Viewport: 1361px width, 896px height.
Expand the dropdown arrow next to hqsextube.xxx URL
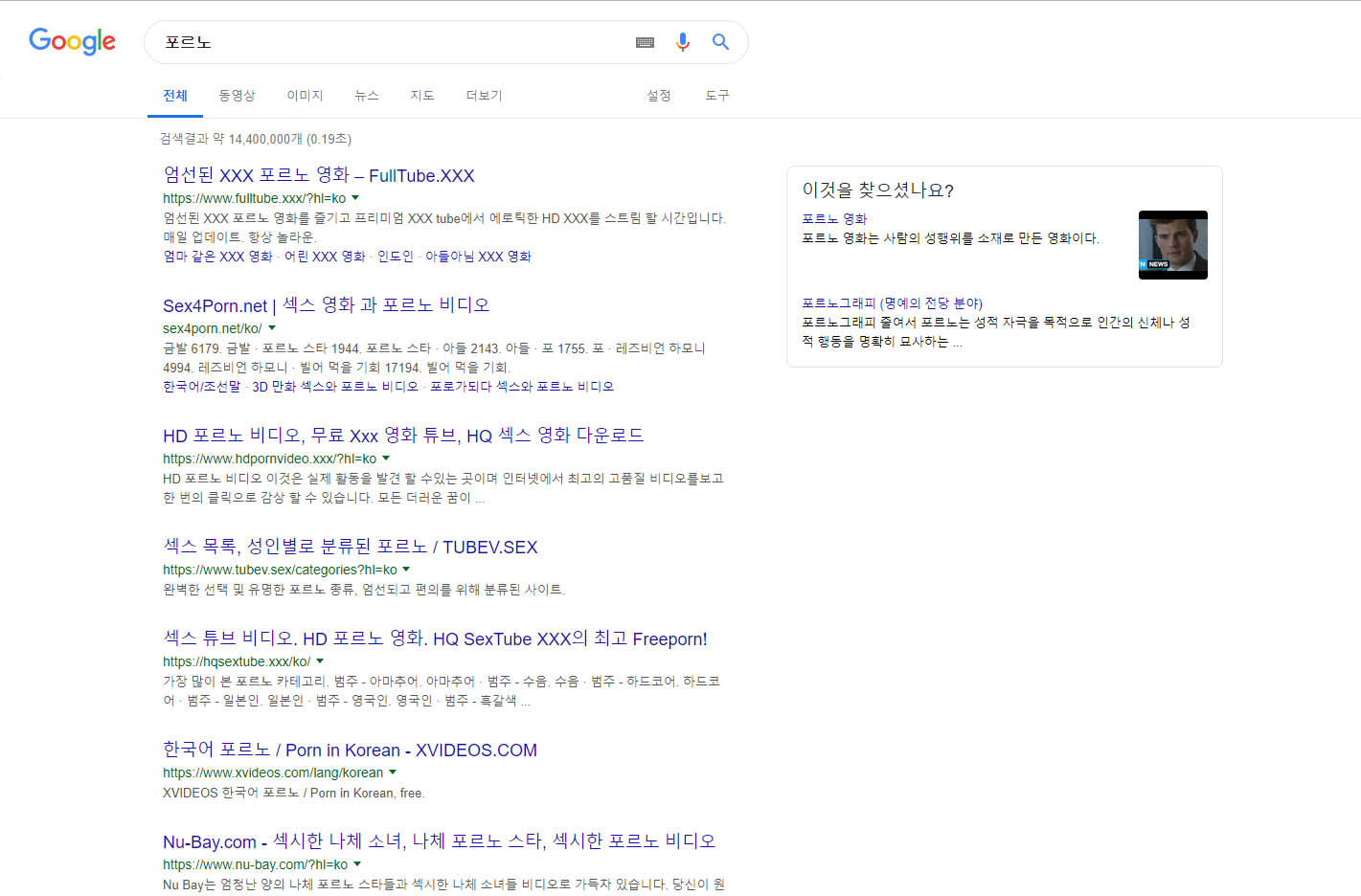click(320, 661)
